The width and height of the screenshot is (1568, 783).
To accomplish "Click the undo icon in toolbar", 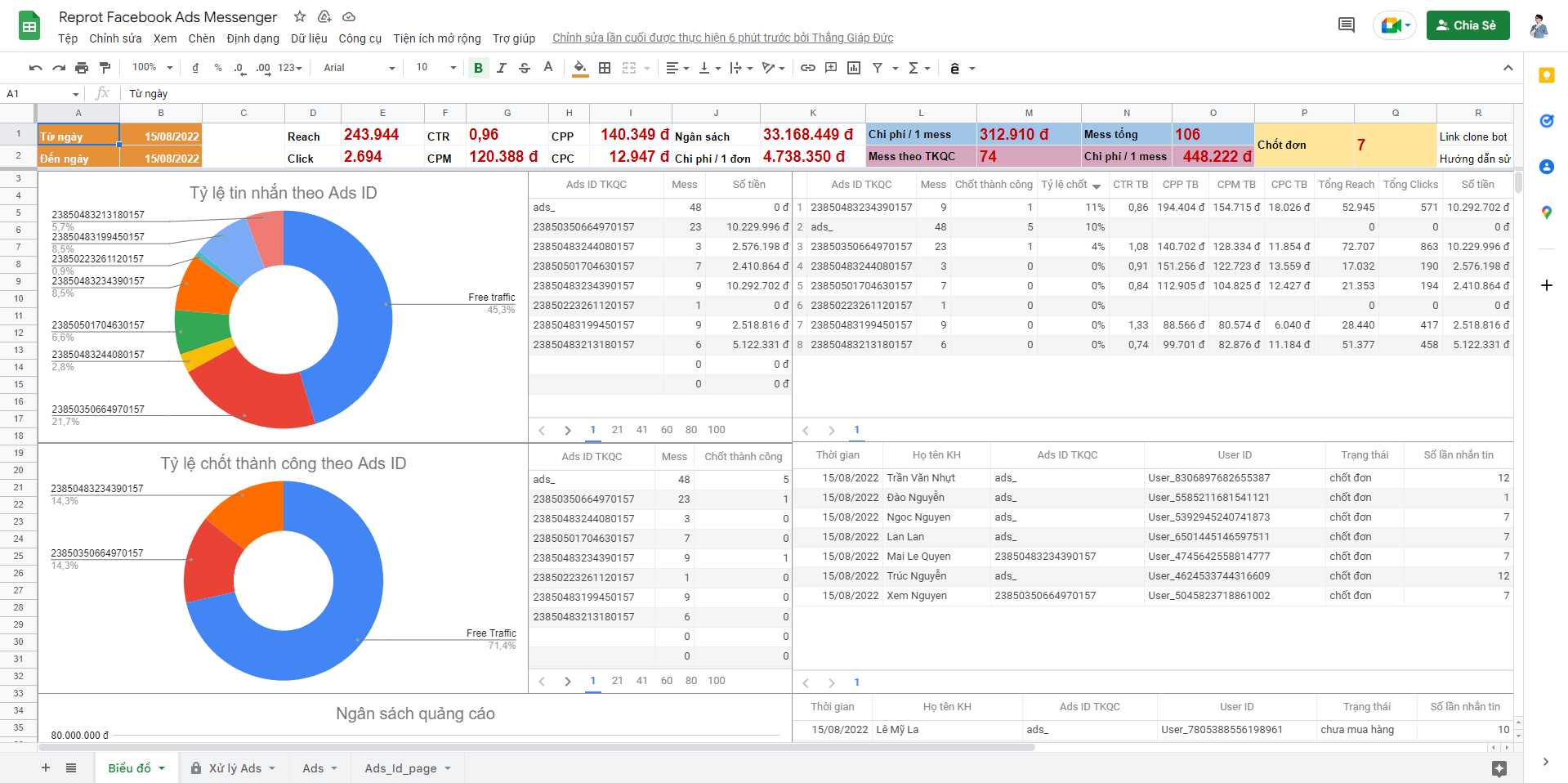I will tap(35, 68).
